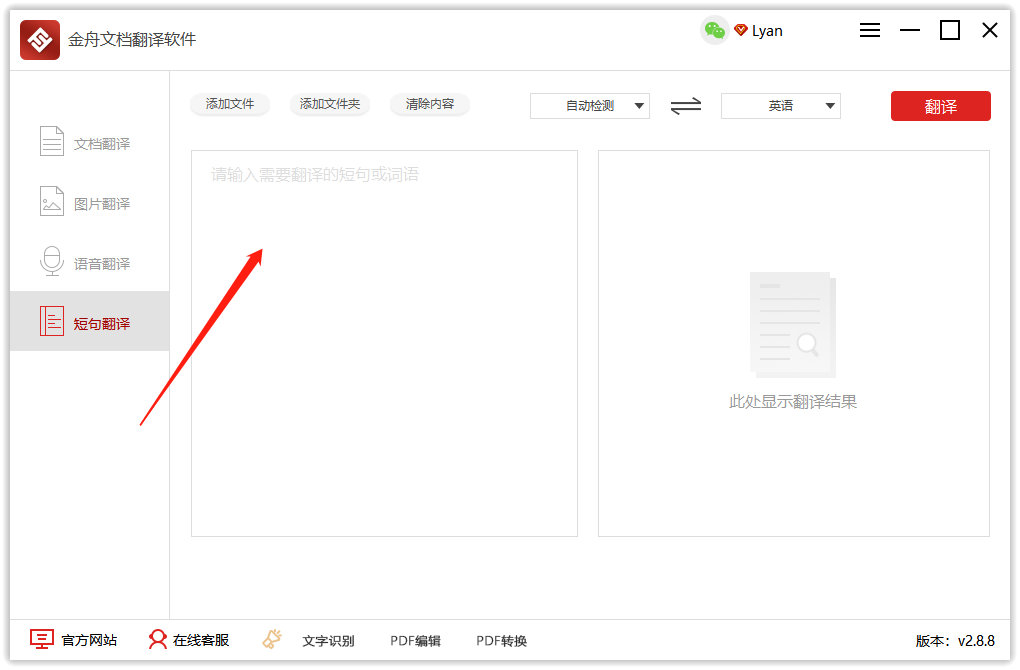Screen dimensions: 1020x670
Task: Select the 短句翻译 tab
Action: tap(90, 321)
